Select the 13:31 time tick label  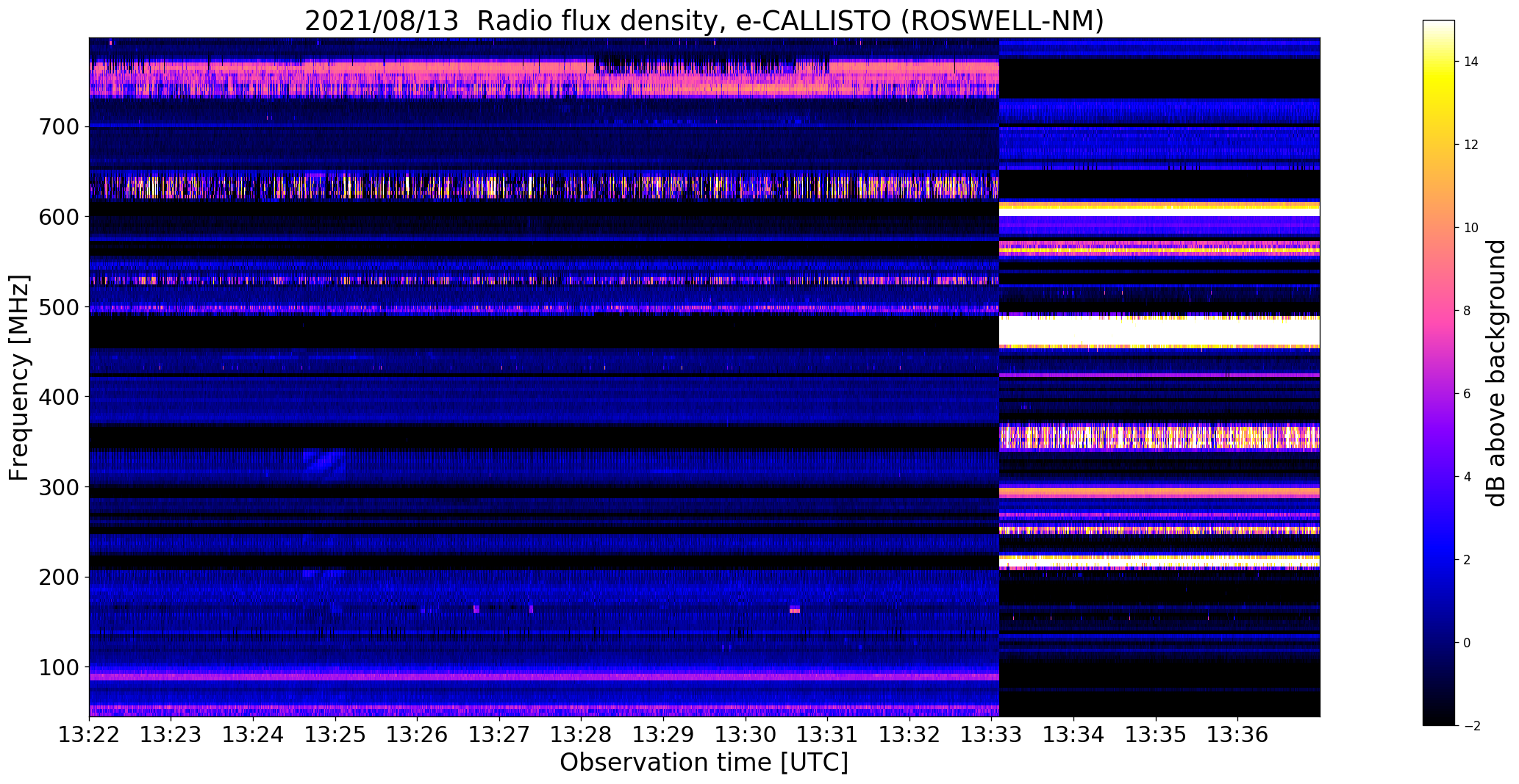827,734
